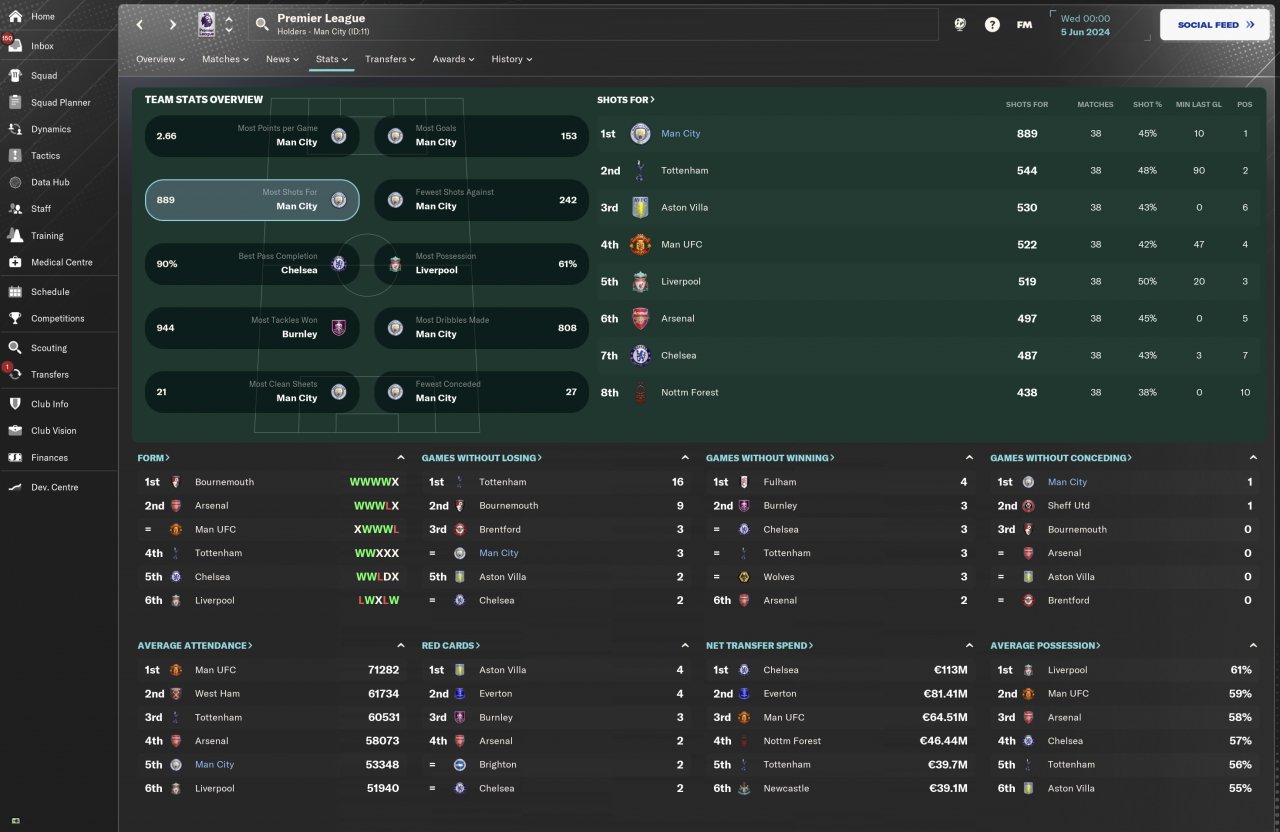Open the Club Info shield icon
The image size is (1280, 832).
[x=15, y=404]
